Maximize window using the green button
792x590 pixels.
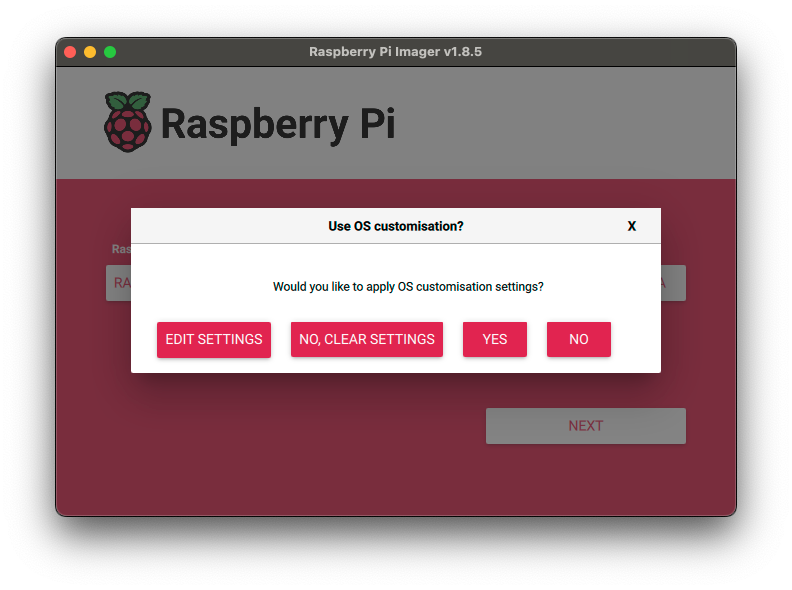110,52
